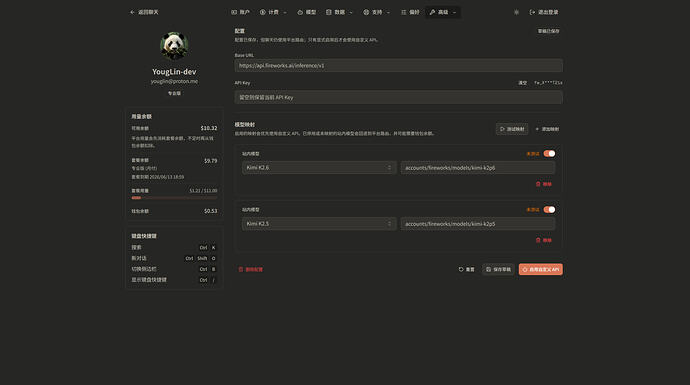Click the YougLin-dev username
This screenshot has width=690, height=385.
pos(174,72)
